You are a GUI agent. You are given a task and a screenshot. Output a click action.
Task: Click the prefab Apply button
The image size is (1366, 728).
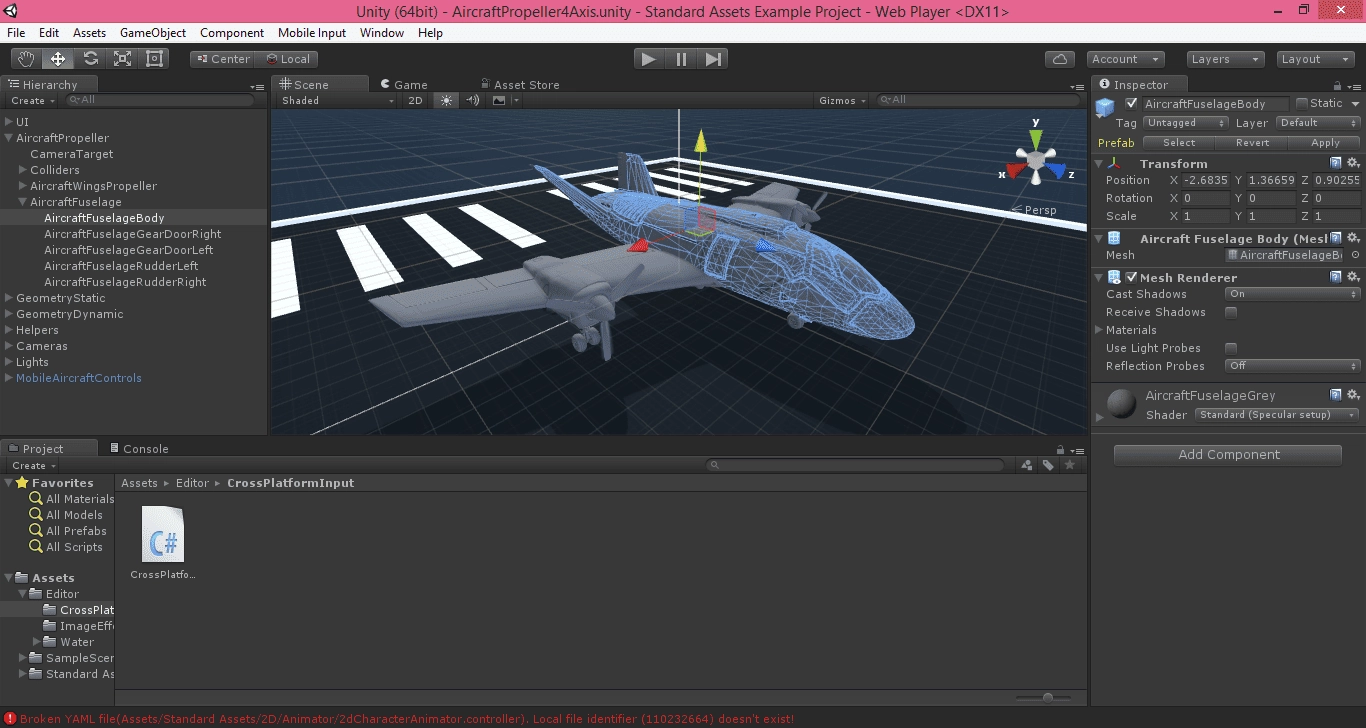click(x=1325, y=143)
